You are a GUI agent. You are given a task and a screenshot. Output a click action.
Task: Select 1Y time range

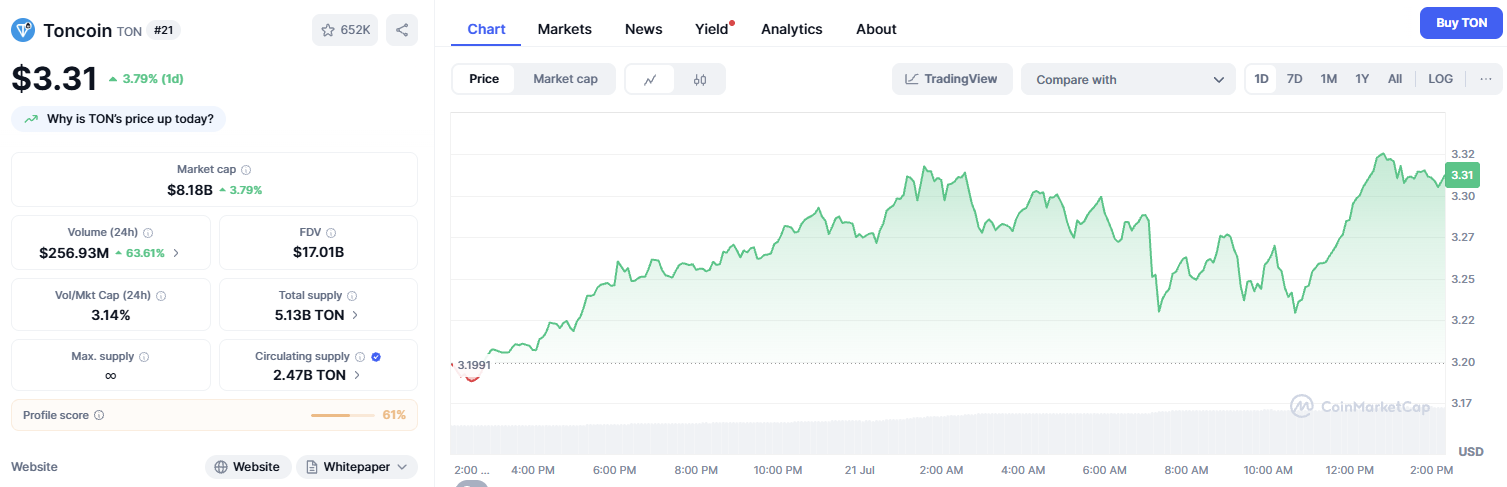click(1362, 79)
